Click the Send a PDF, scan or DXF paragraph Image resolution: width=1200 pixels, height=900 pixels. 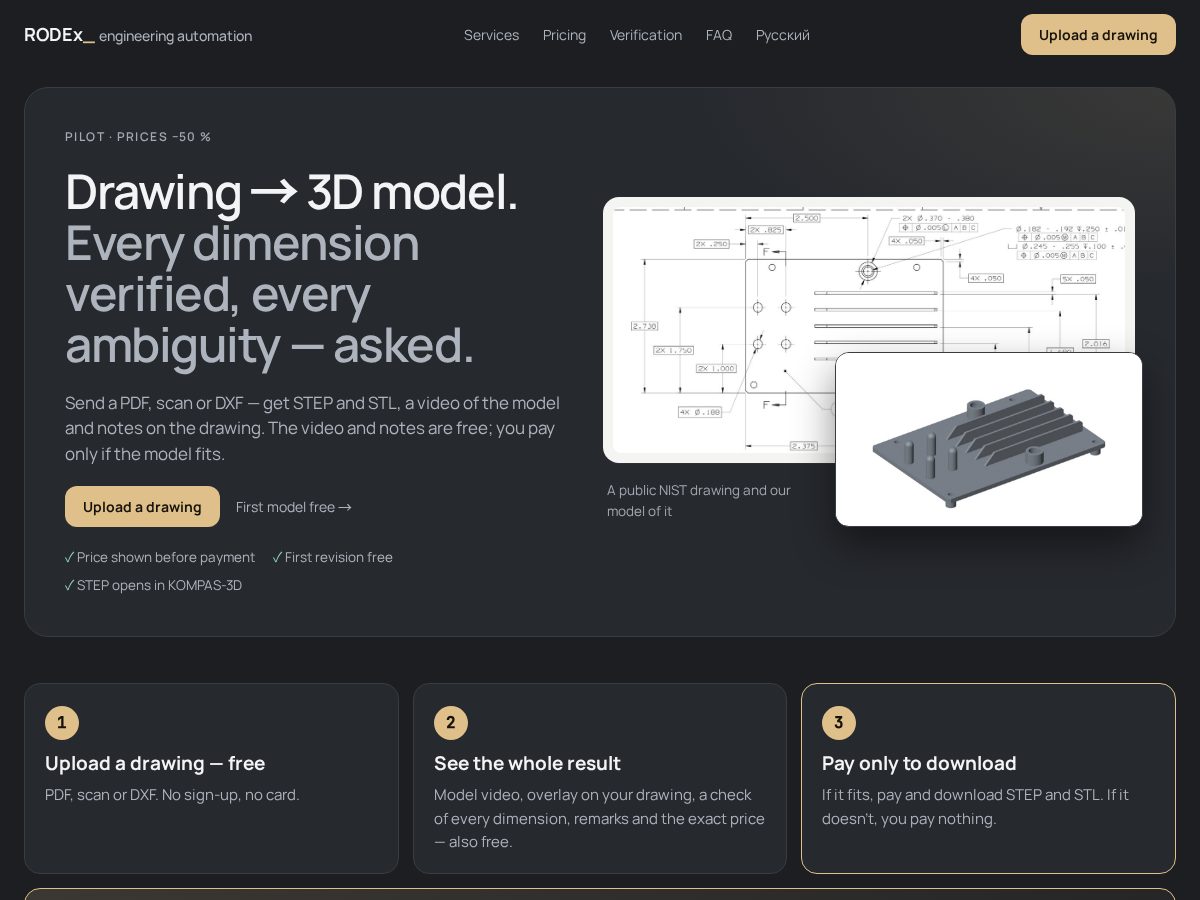[312, 428]
